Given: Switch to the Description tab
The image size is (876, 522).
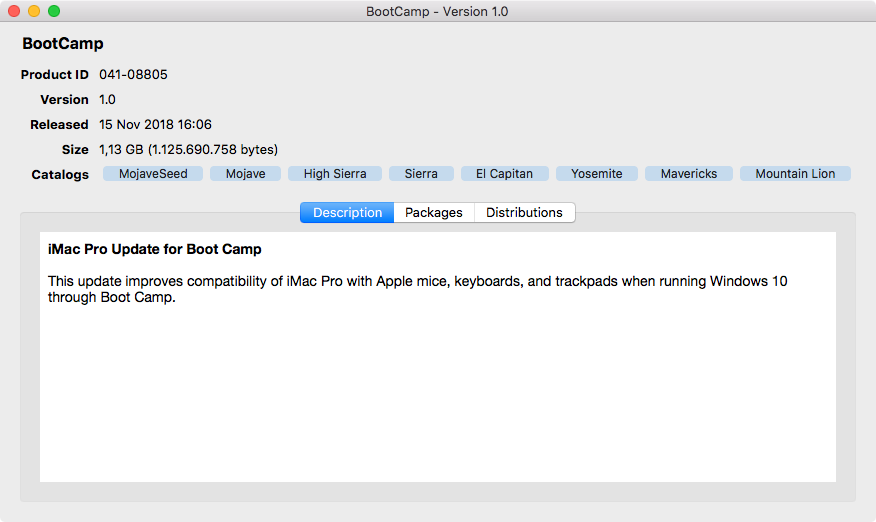Looking at the screenshot, I should (x=347, y=212).
